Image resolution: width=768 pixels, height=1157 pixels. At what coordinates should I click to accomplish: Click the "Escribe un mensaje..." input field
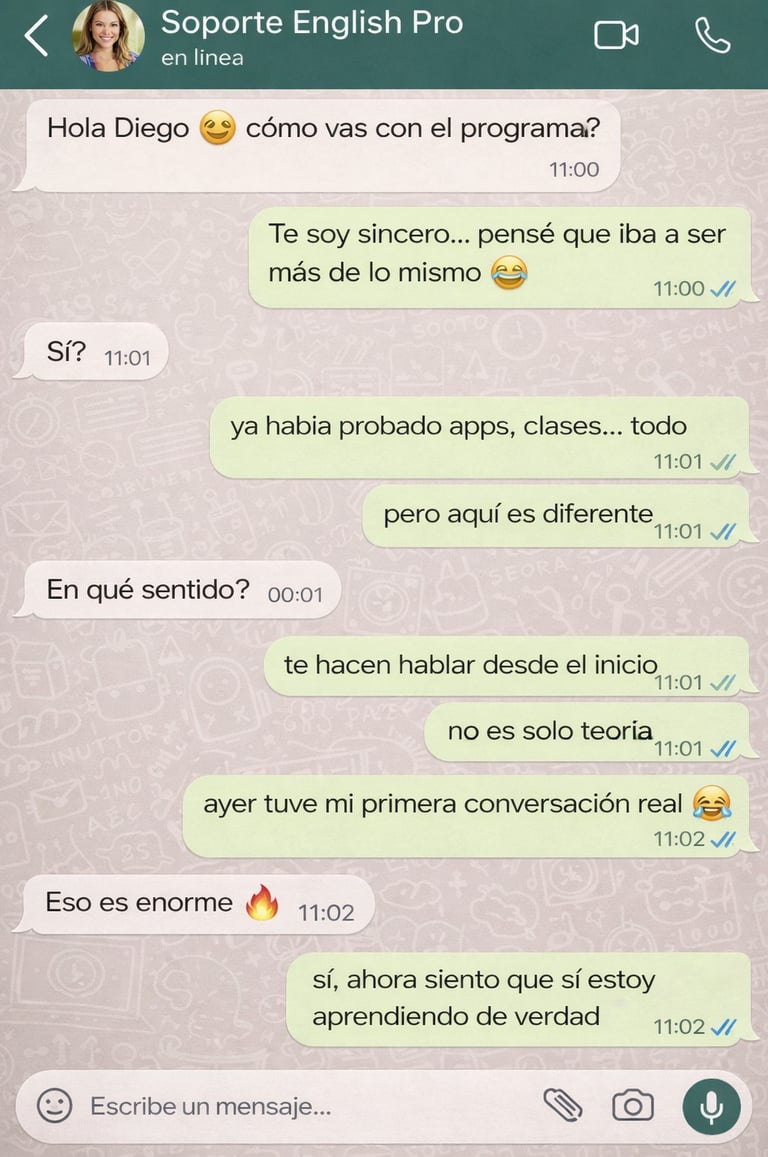click(x=302, y=1106)
